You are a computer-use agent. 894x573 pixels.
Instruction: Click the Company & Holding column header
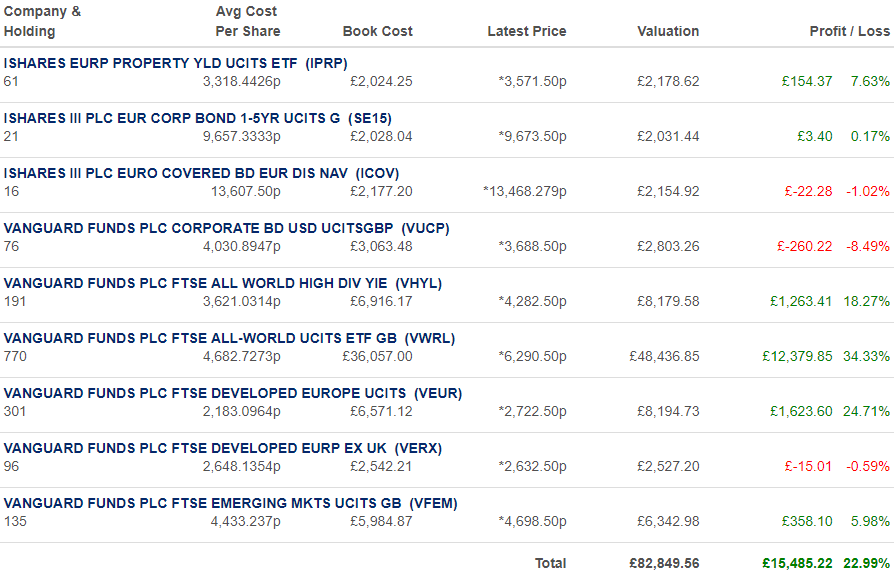click(42, 22)
